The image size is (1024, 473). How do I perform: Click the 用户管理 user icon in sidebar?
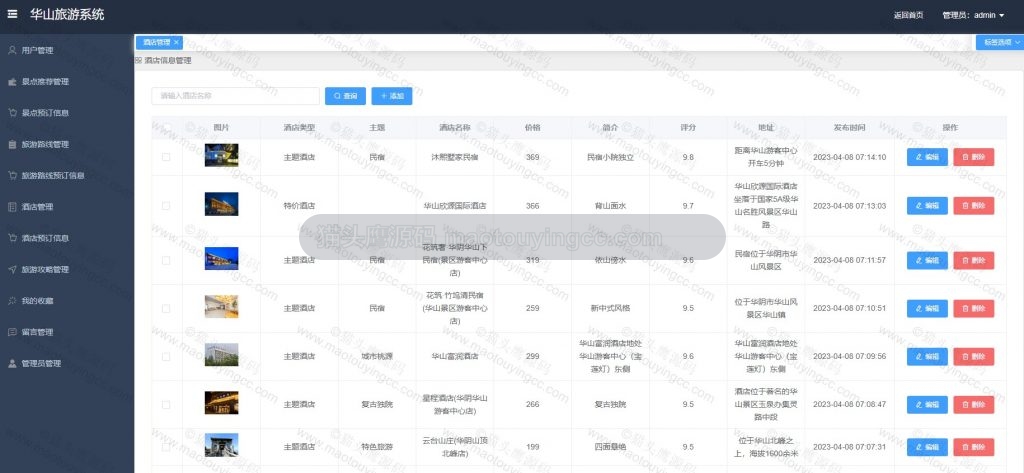(x=12, y=50)
